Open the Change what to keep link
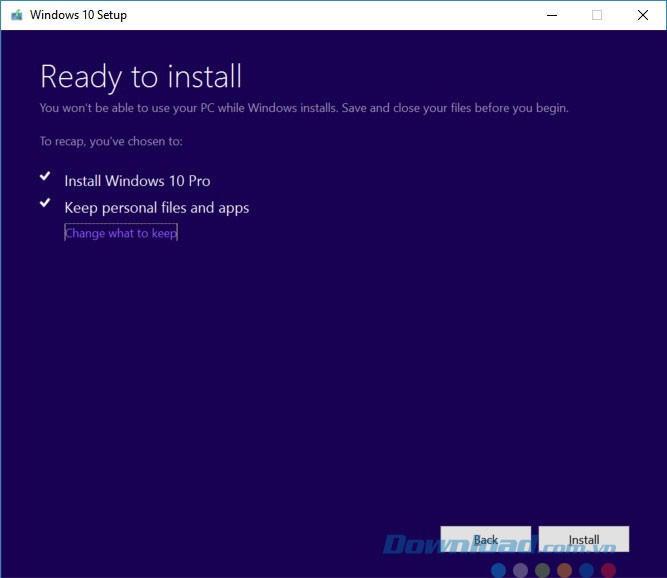This screenshot has width=667, height=578. [121, 233]
